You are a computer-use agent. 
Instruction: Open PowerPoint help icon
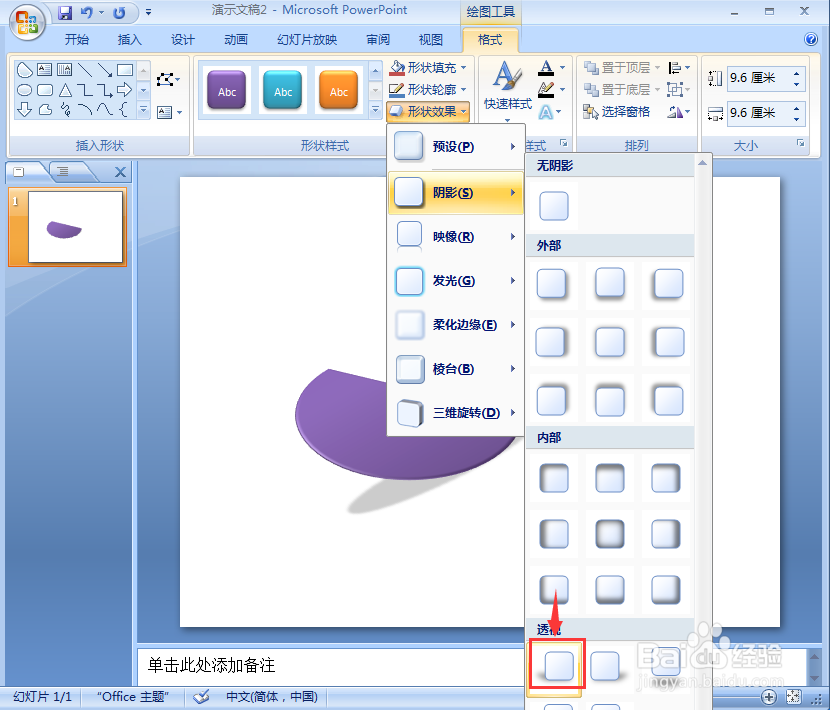click(x=810, y=39)
